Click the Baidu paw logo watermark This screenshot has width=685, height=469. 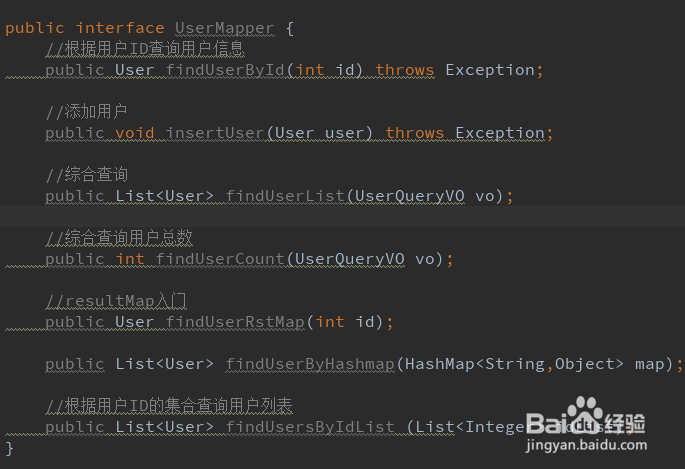point(585,410)
